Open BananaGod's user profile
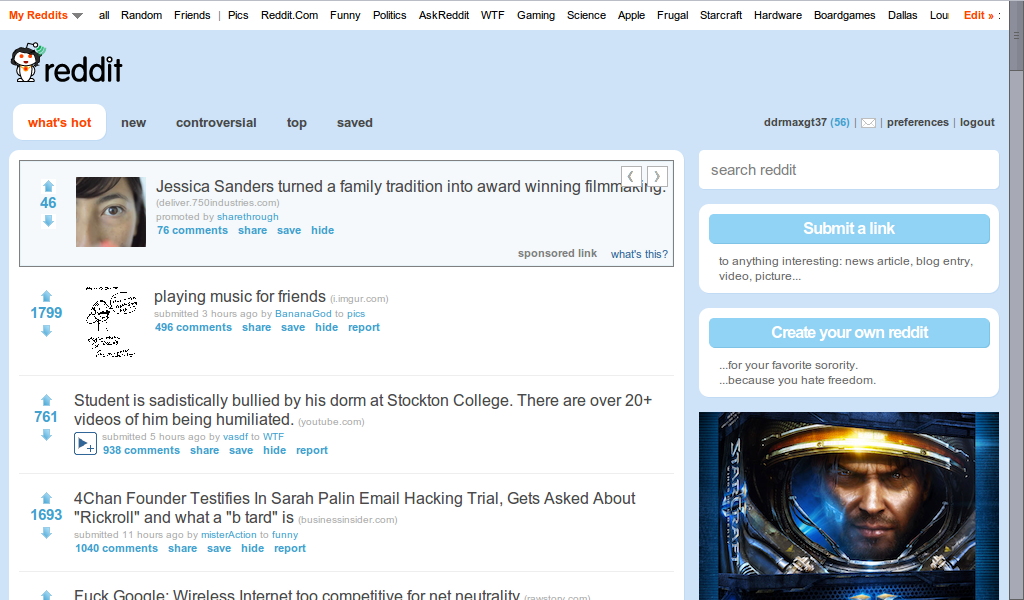Image resolution: width=1024 pixels, height=600 pixels. tap(303, 313)
